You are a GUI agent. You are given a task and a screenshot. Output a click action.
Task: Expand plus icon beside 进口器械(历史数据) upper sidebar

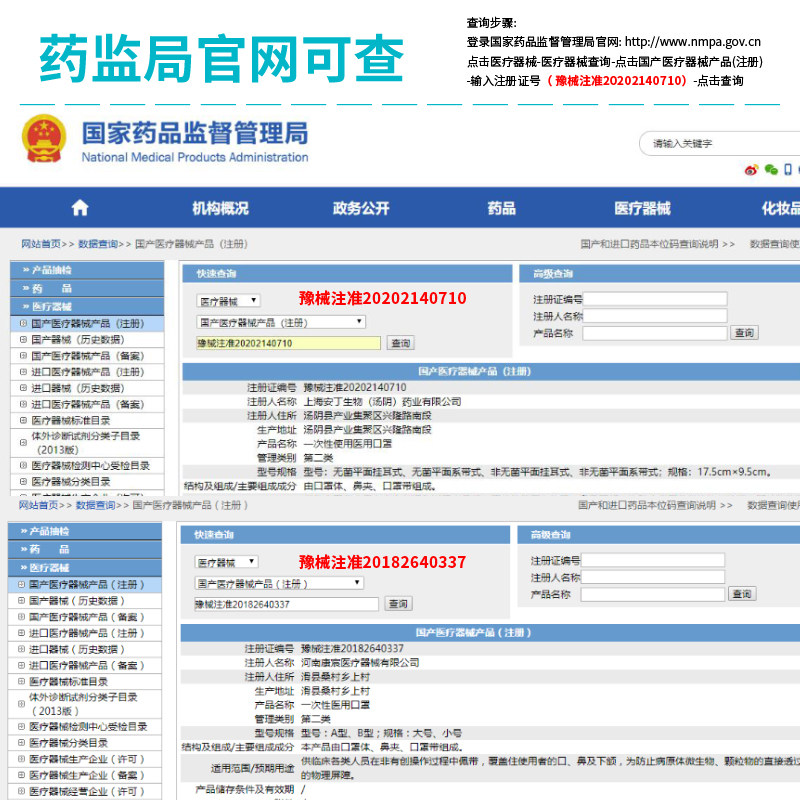pos(23,388)
